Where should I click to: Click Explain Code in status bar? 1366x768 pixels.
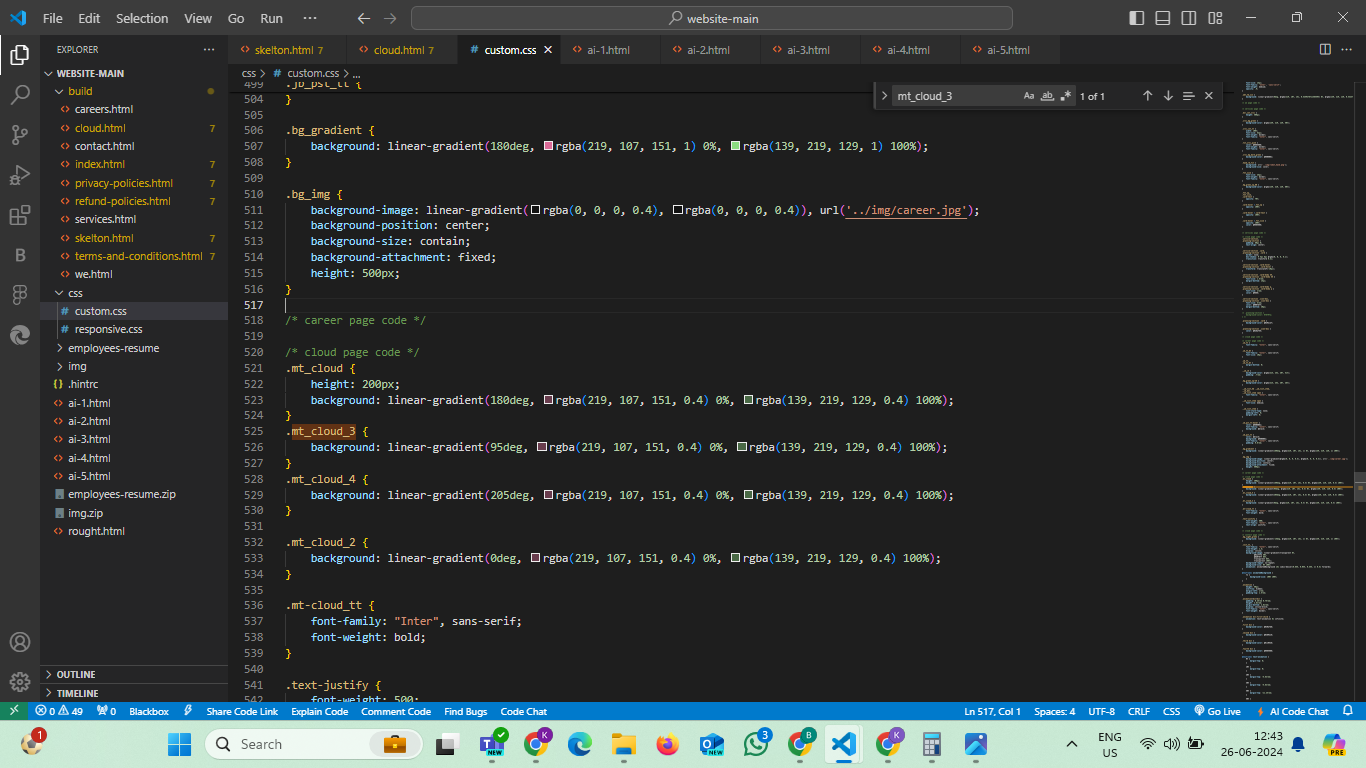[x=319, y=711]
